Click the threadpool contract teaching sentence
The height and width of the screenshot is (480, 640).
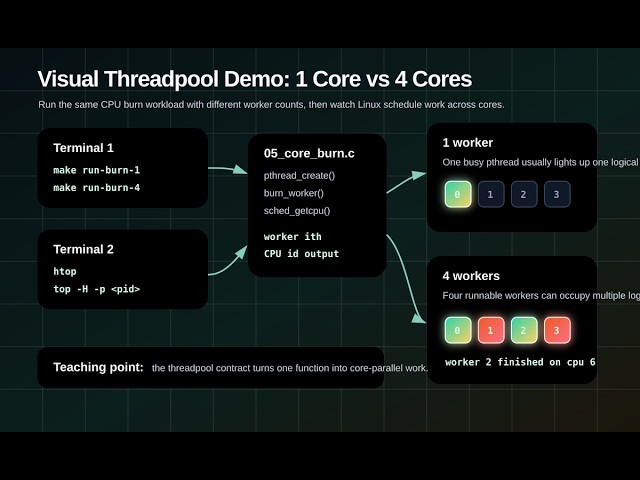click(x=290, y=368)
